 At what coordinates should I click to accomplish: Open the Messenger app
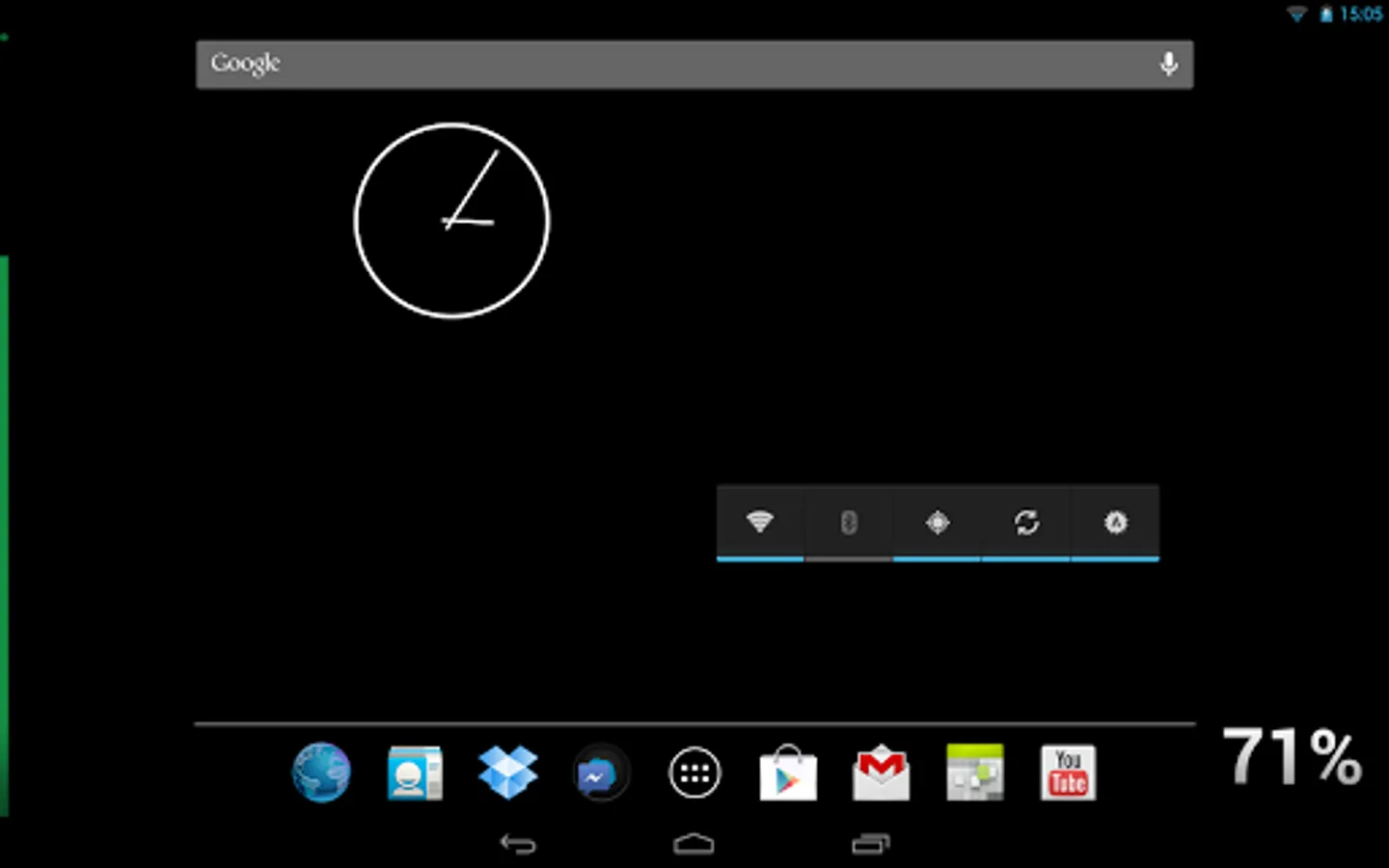[600, 773]
